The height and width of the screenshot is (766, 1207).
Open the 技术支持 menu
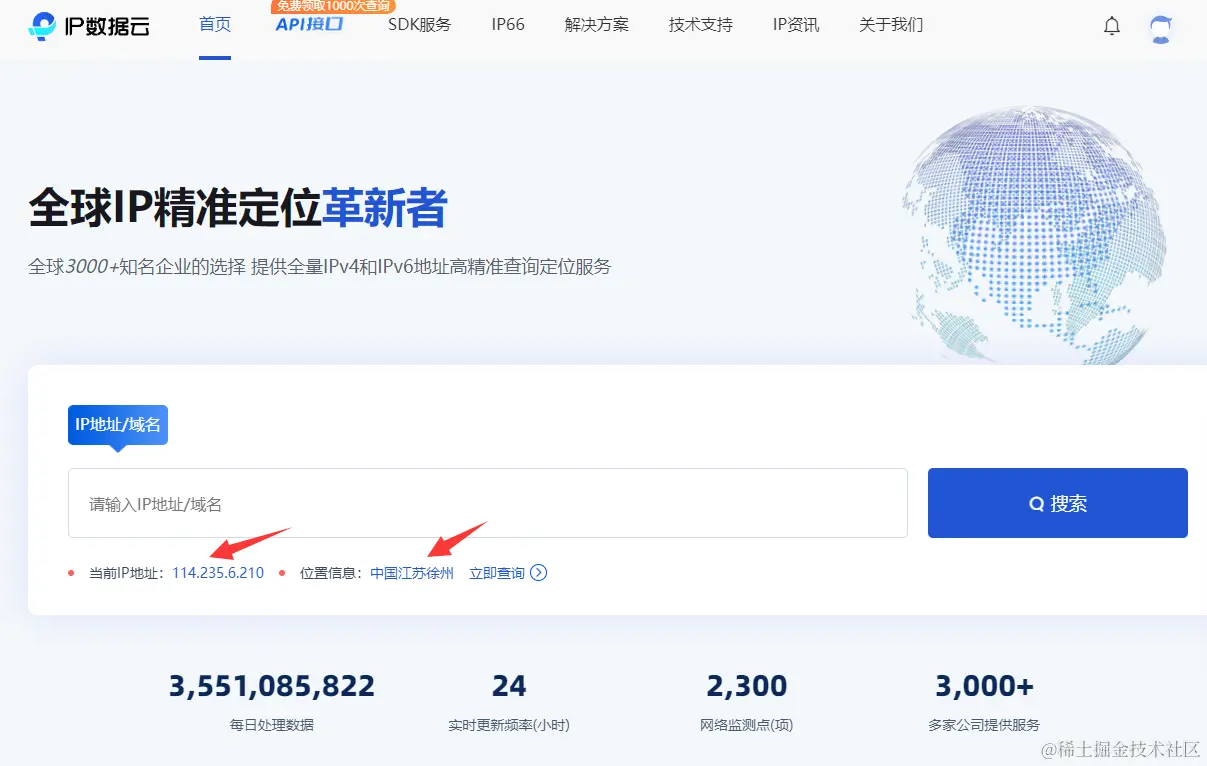[x=701, y=24]
